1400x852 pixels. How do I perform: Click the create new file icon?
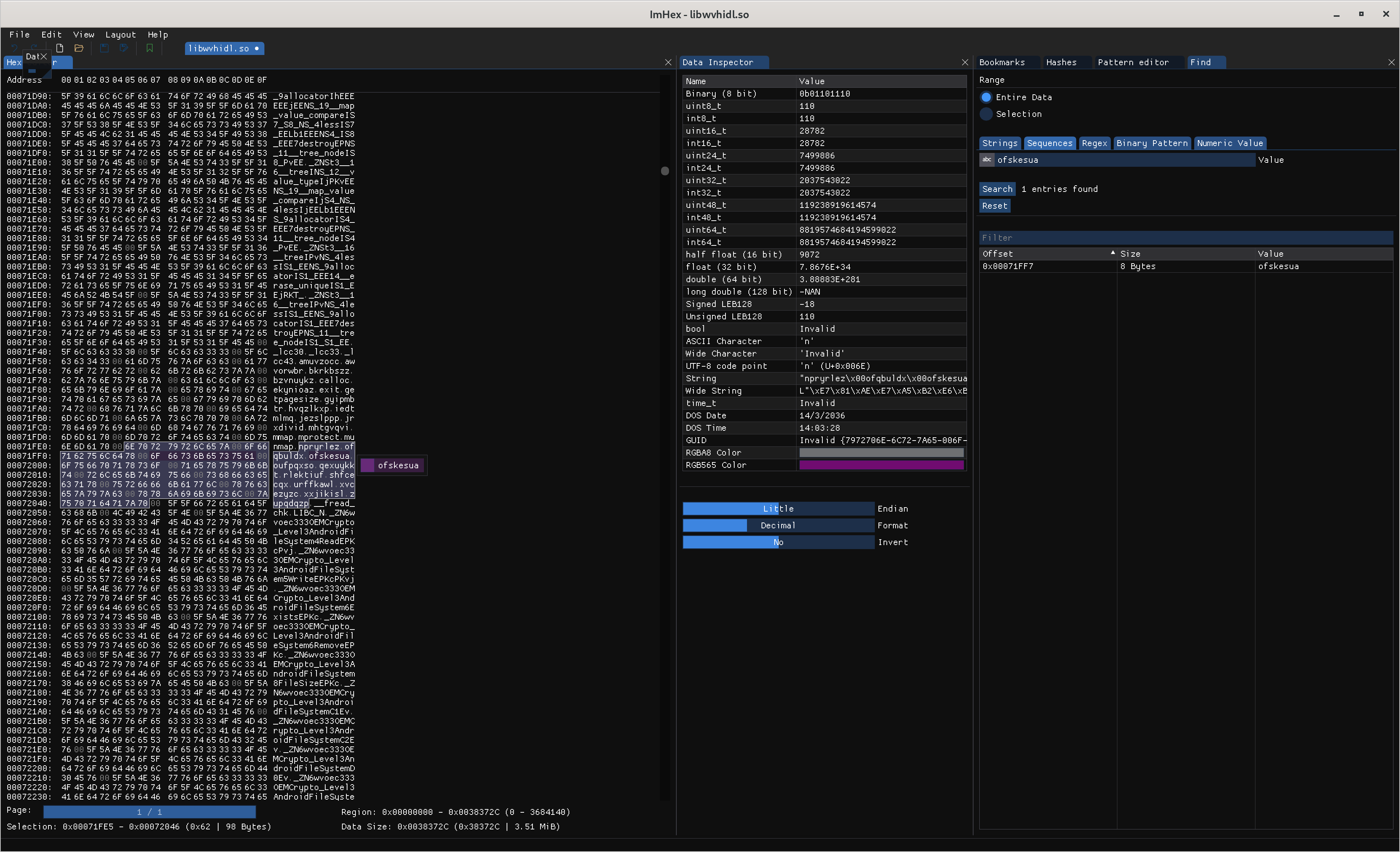point(60,48)
